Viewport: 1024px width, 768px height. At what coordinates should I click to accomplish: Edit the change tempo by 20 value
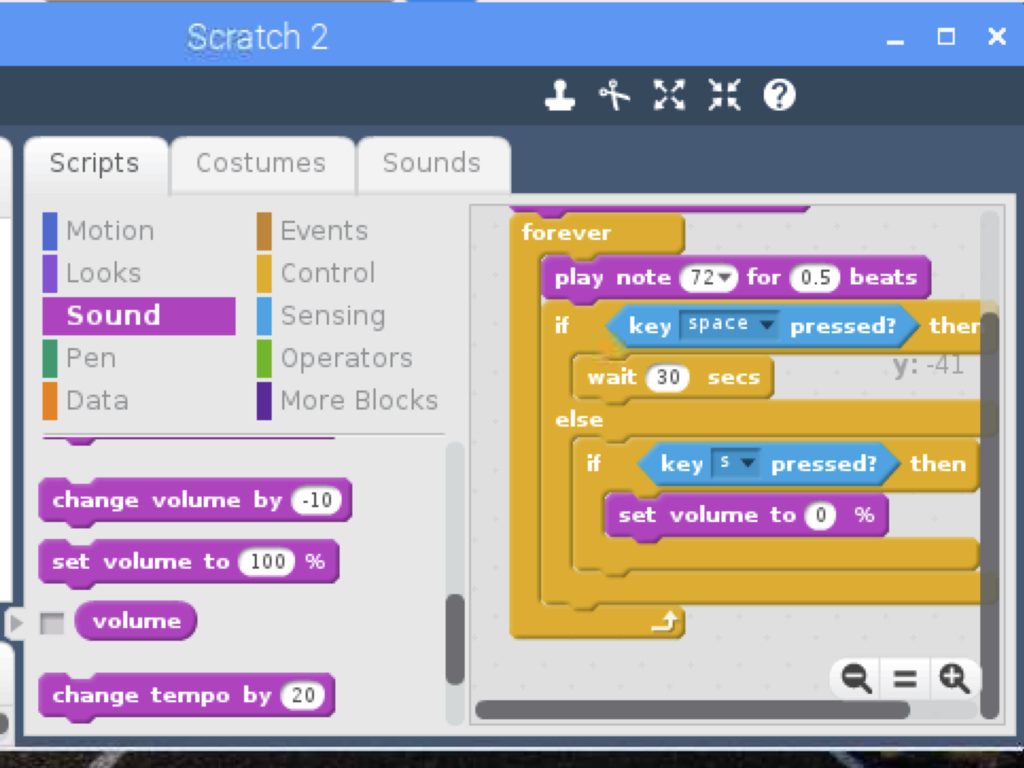click(303, 696)
